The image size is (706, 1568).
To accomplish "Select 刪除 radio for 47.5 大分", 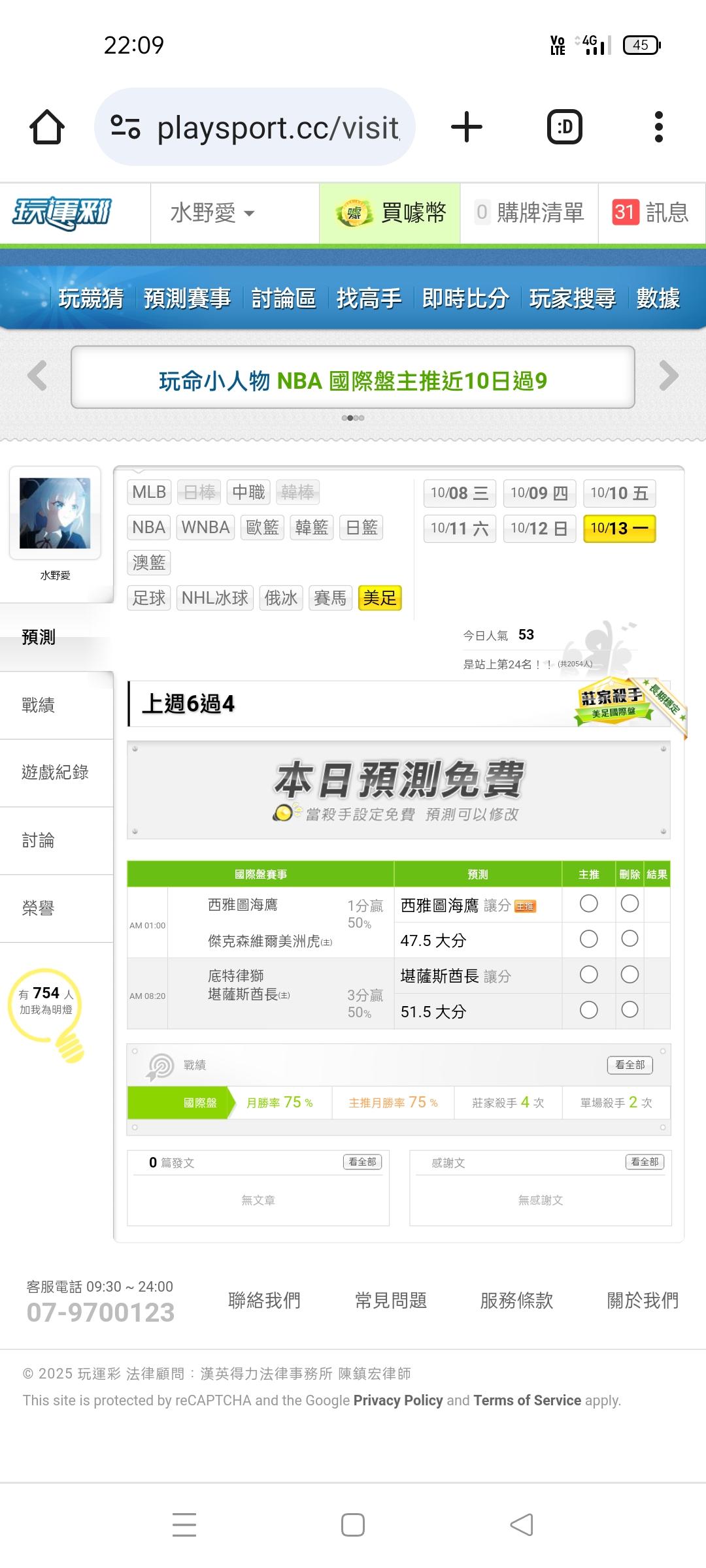I will coord(630,939).
